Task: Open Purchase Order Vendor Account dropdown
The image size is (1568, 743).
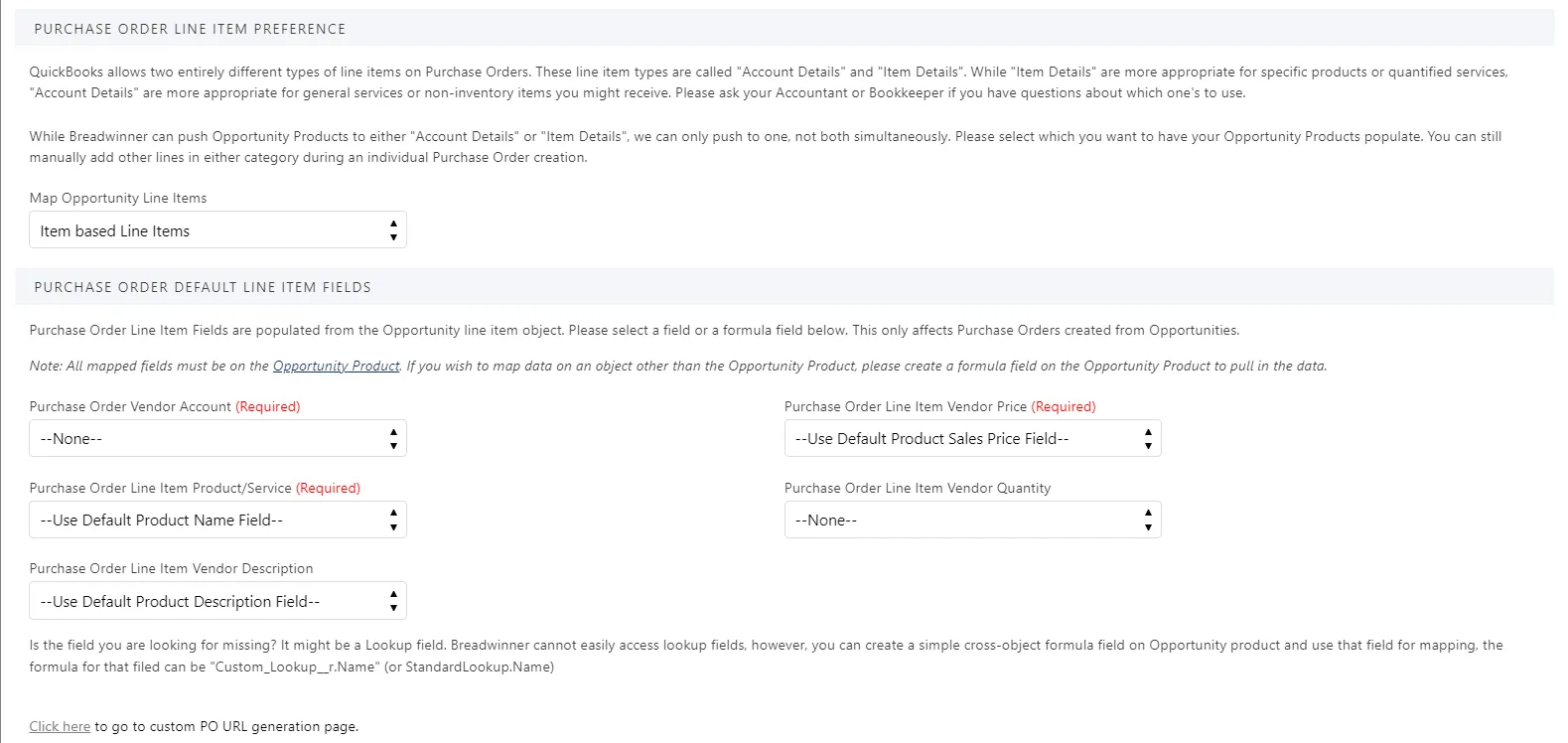Action: pyautogui.click(x=217, y=438)
